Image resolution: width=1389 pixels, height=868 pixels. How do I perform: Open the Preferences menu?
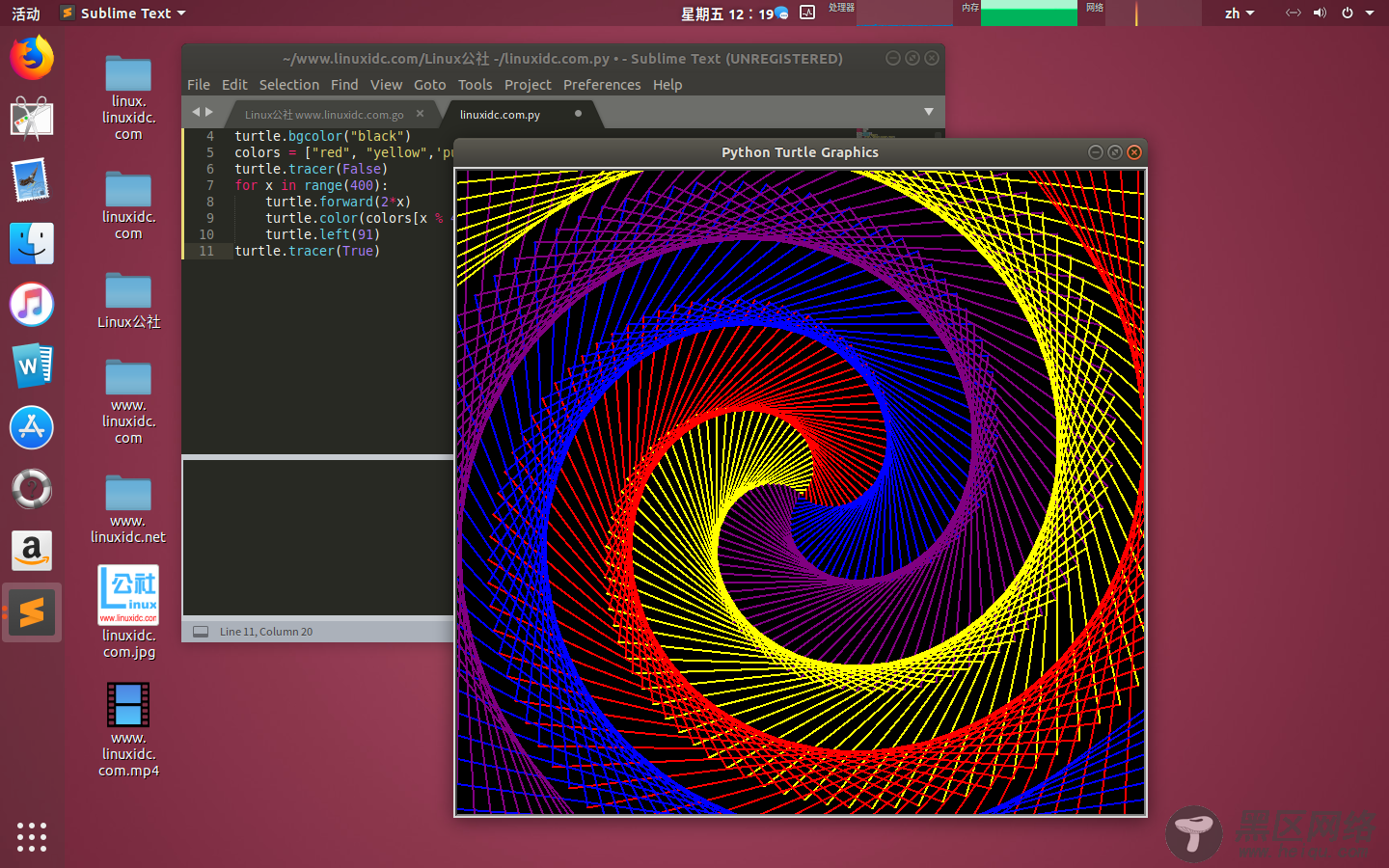pyautogui.click(x=602, y=85)
